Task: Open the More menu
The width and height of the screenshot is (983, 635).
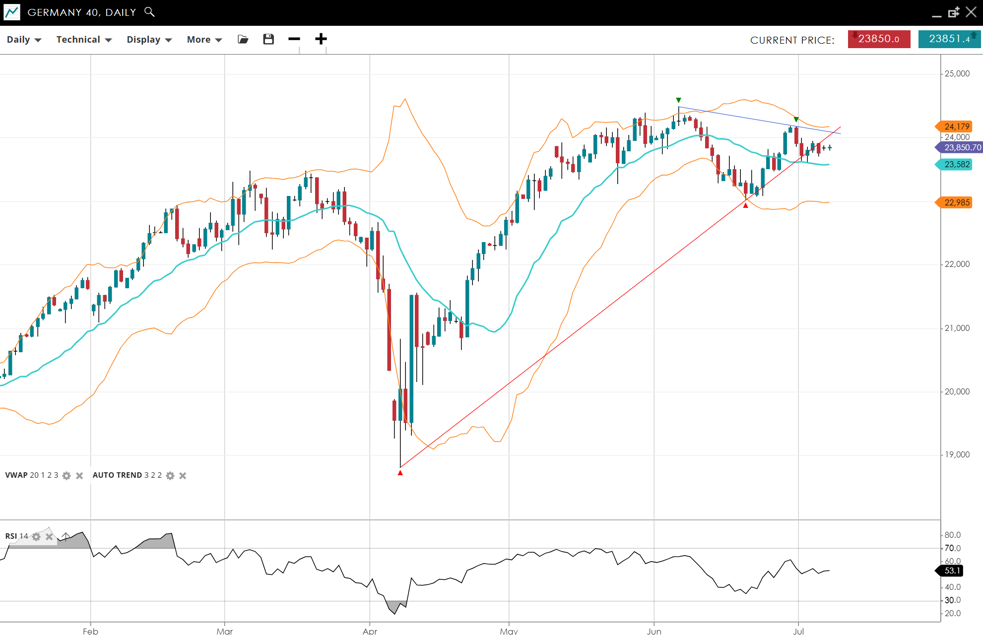Action: coord(204,40)
